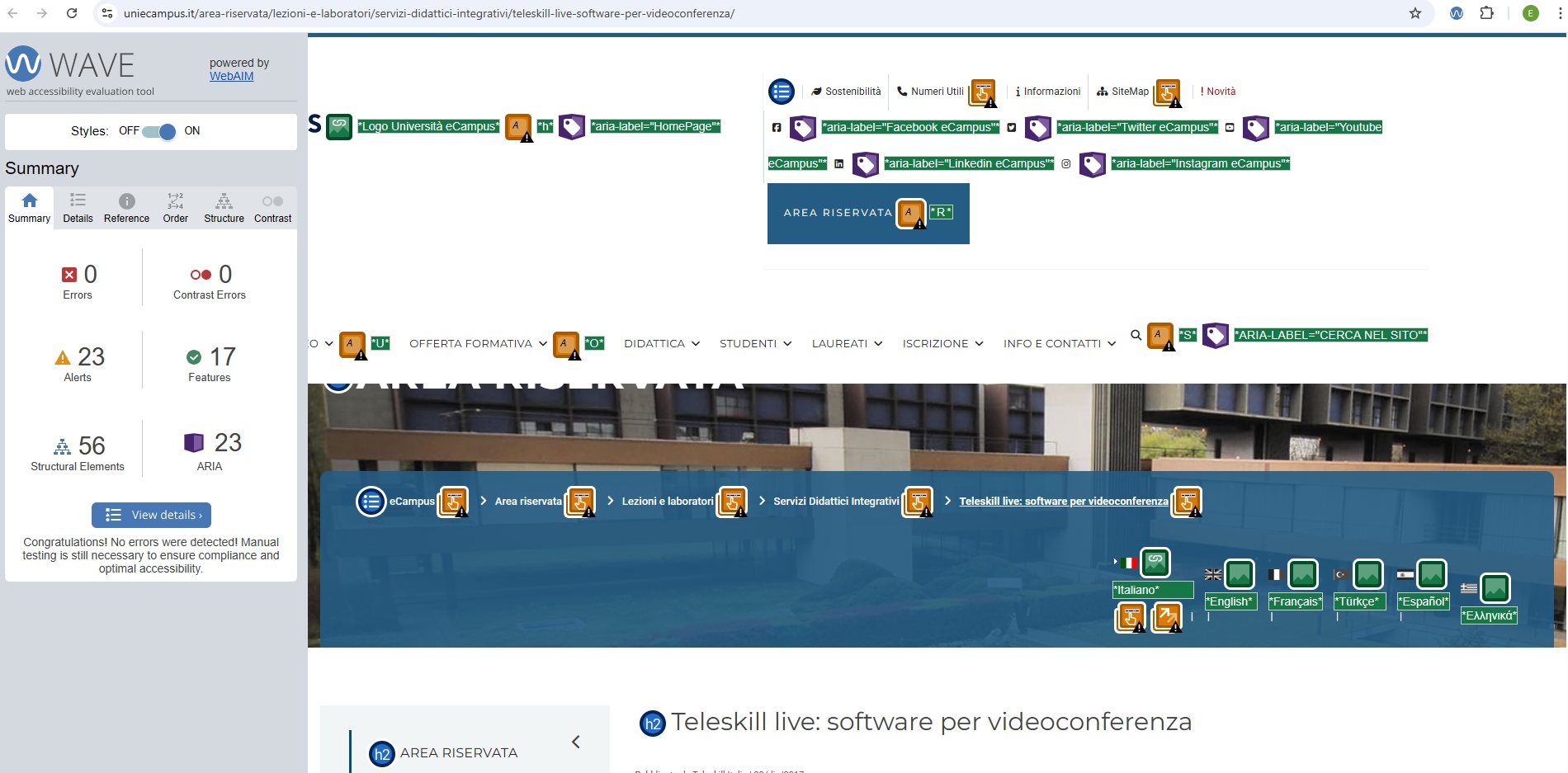Expand the Offerta Formativa menu
This screenshot has height=773, width=1568.
tap(477, 344)
